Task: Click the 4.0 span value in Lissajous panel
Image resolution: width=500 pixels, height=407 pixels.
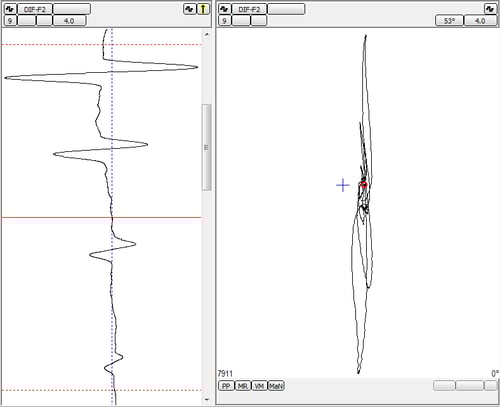Action: [x=480, y=21]
